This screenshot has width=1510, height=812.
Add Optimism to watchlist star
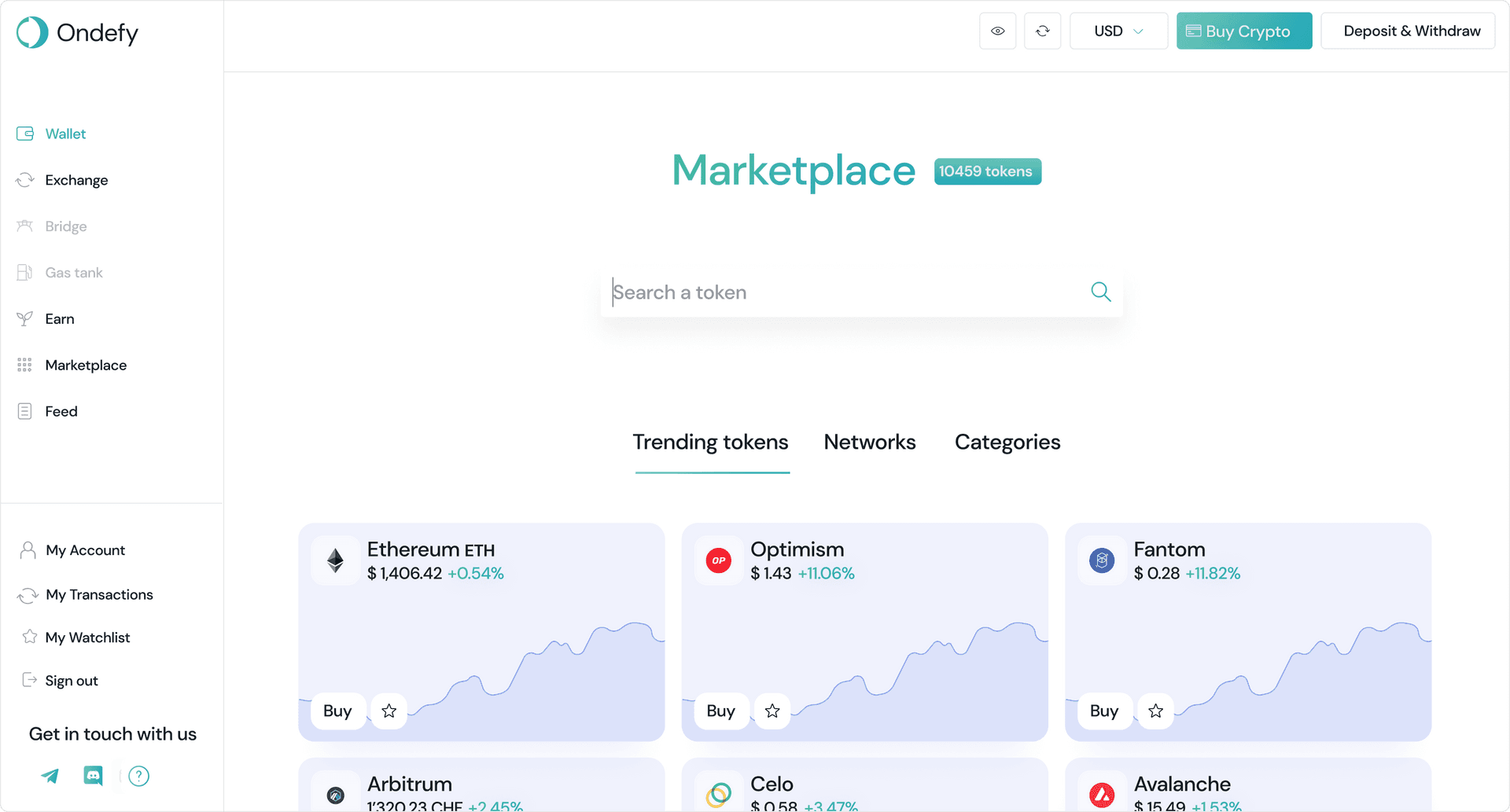click(772, 711)
